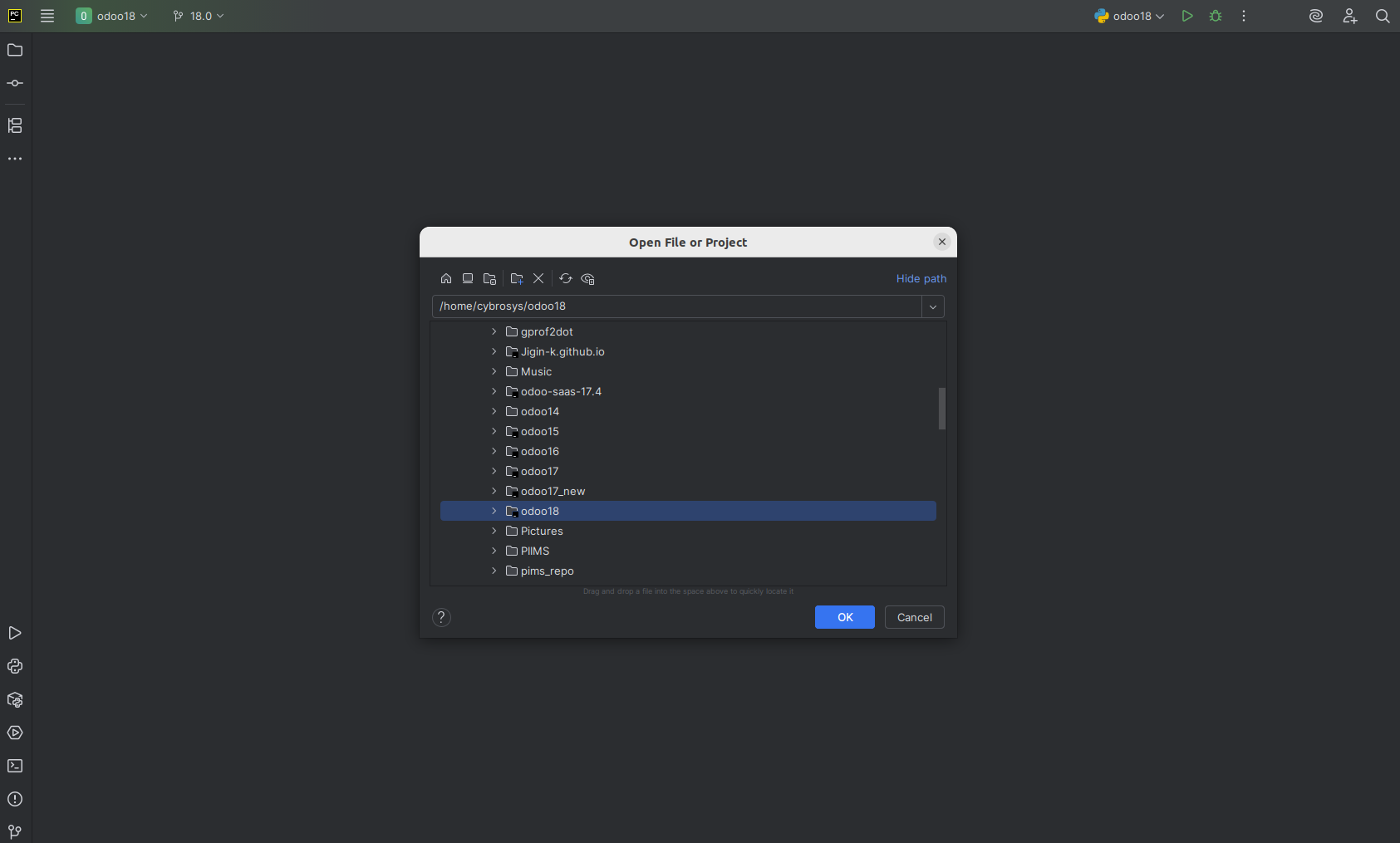The width and height of the screenshot is (1400, 843).
Task: Click the PyCharm logo in title bar
Action: pyautogui.click(x=15, y=16)
